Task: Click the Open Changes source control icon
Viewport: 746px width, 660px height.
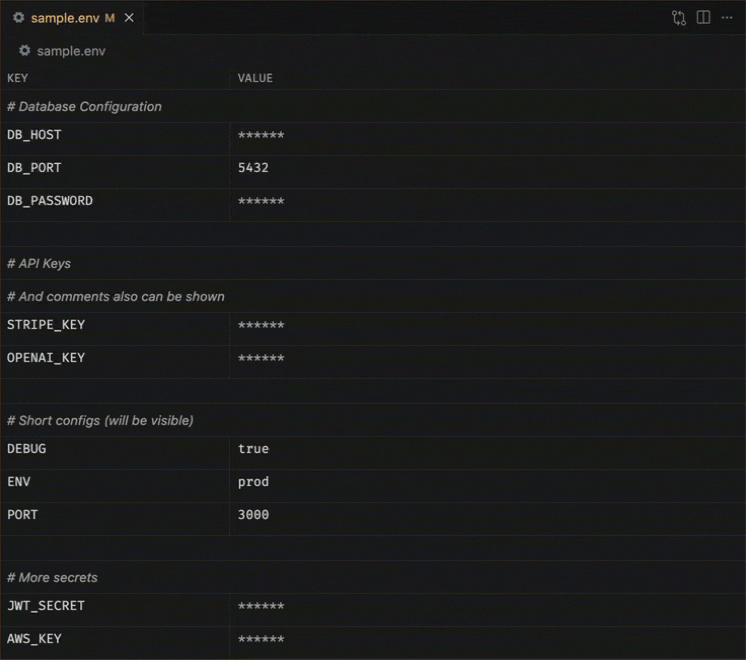Action: coord(679,18)
